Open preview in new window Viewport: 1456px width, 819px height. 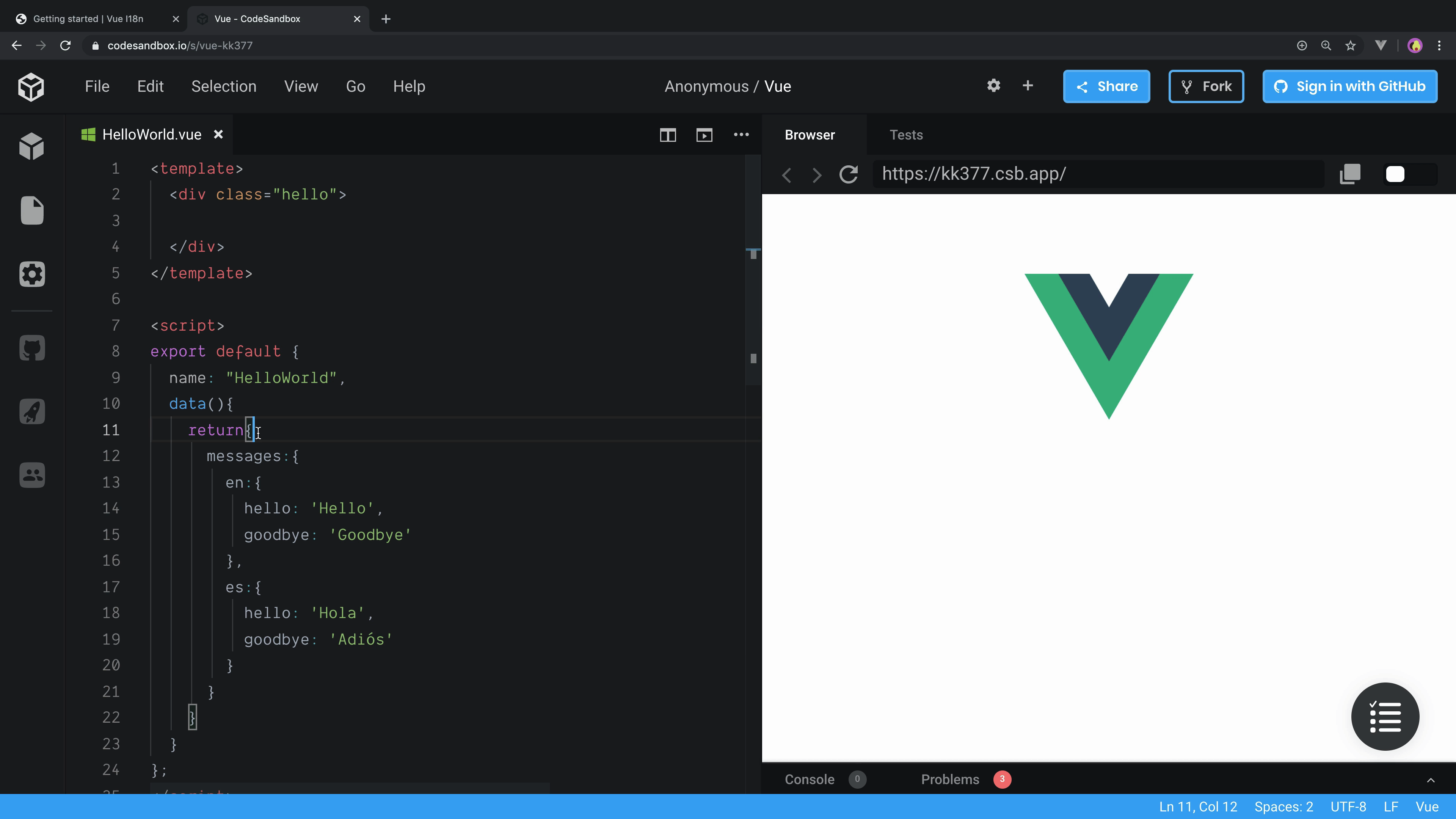point(1350,174)
